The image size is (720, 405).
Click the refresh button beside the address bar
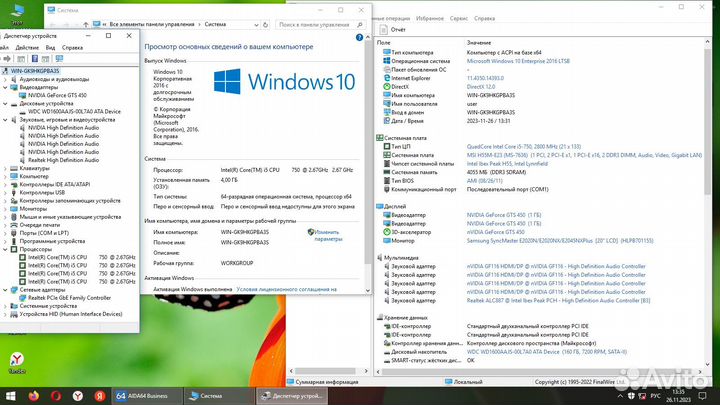265,25
